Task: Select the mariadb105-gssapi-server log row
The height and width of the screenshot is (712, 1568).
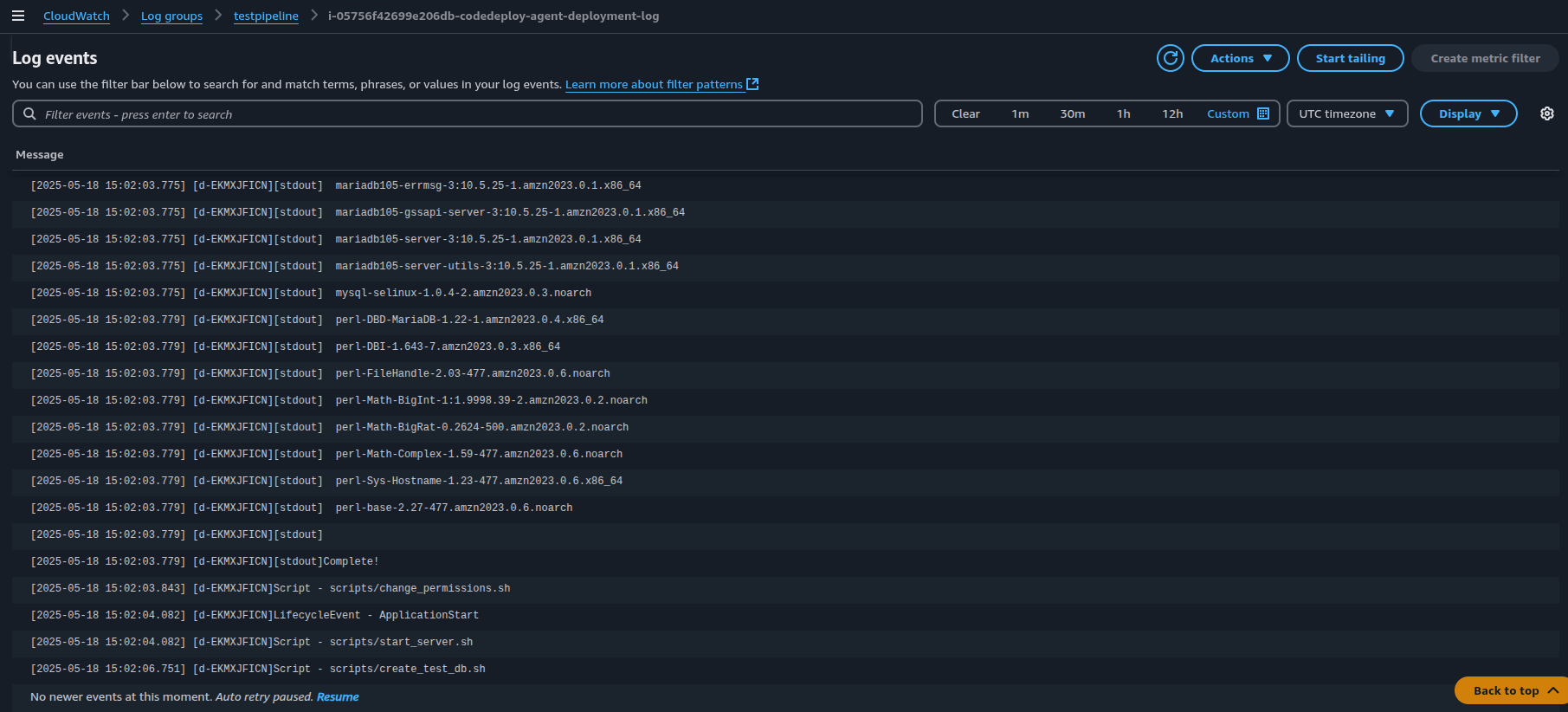Action: click(785, 212)
